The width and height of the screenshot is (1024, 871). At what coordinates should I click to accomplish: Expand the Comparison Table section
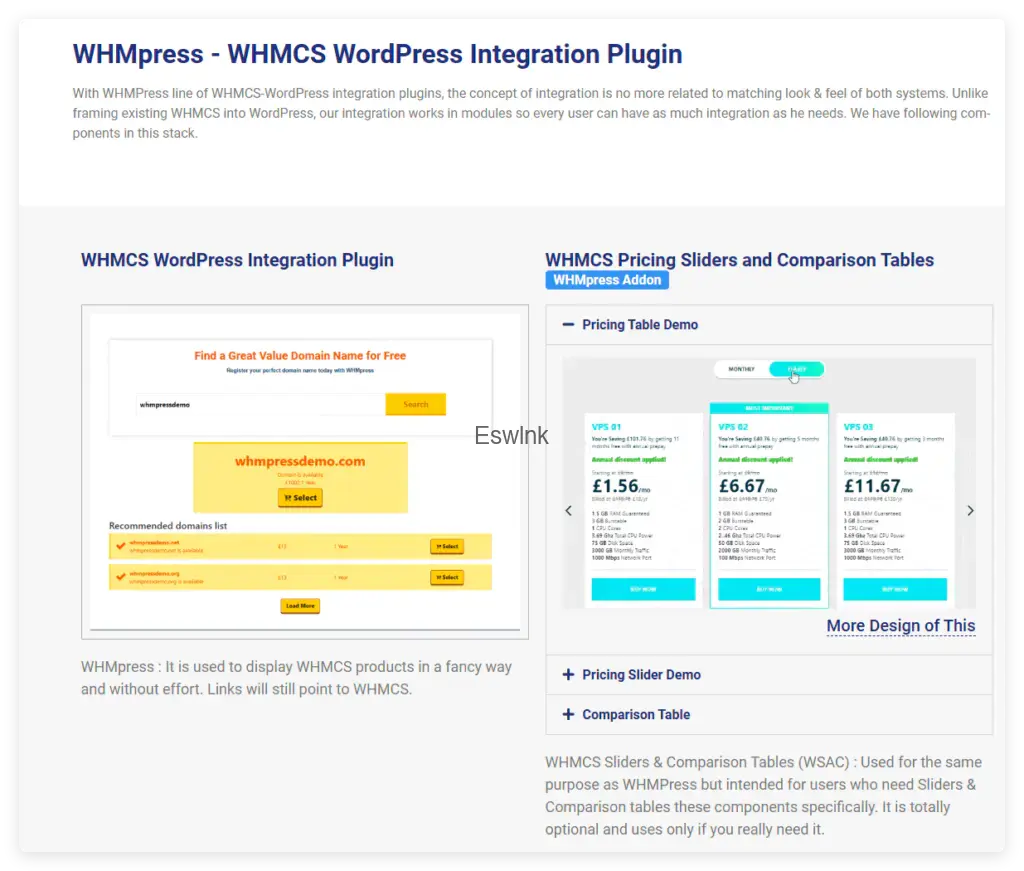pos(636,715)
